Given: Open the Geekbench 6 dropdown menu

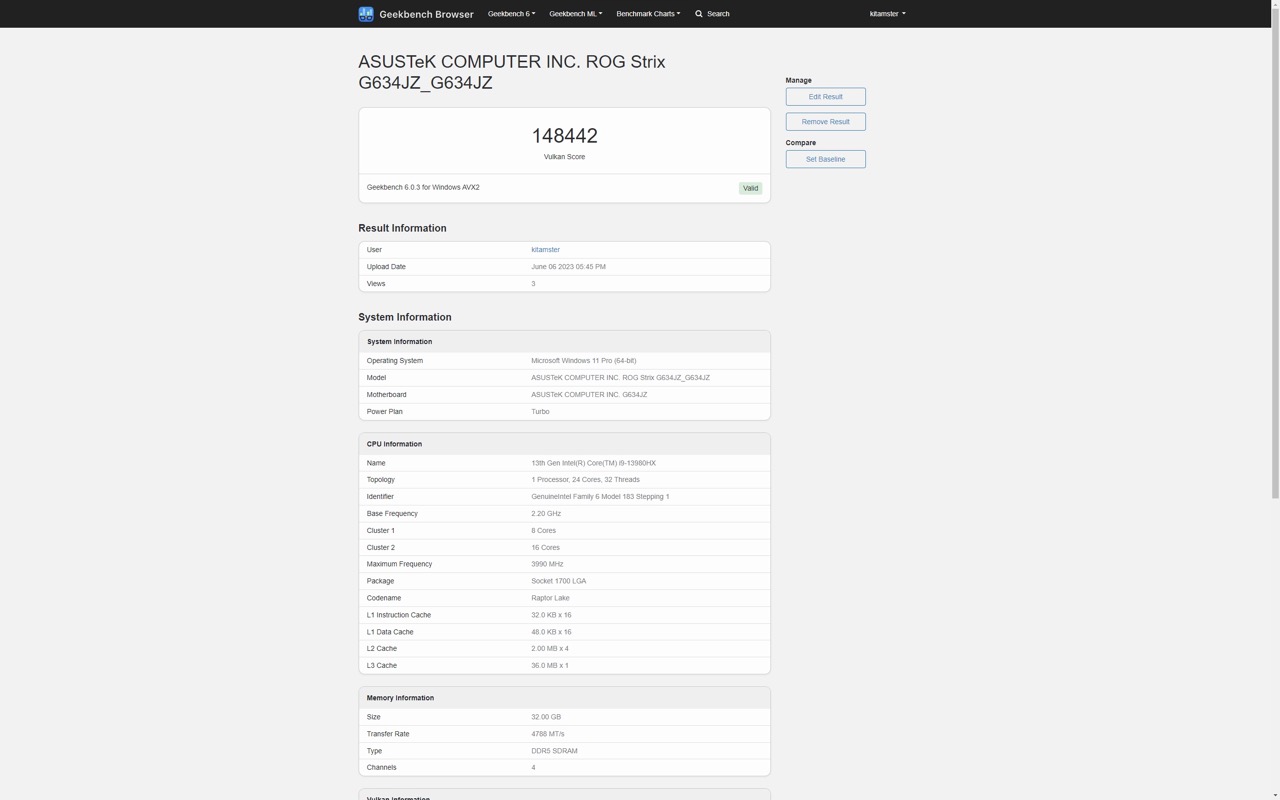Looking at the screenshot, I should [x=511, y=14].
